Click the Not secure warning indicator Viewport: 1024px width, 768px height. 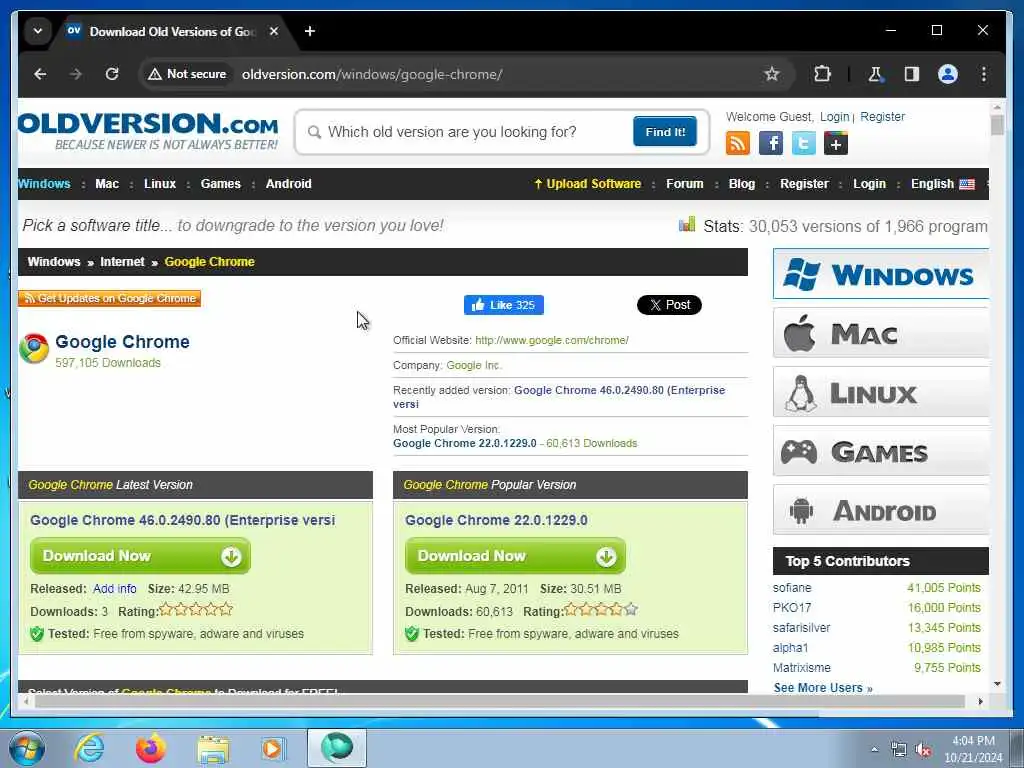[x=187, y=74]
